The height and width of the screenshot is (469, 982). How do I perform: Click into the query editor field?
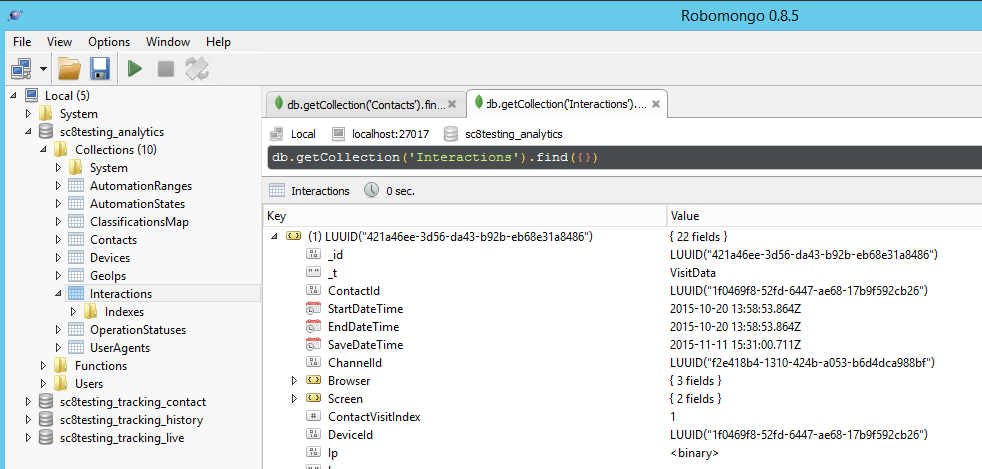624,157
